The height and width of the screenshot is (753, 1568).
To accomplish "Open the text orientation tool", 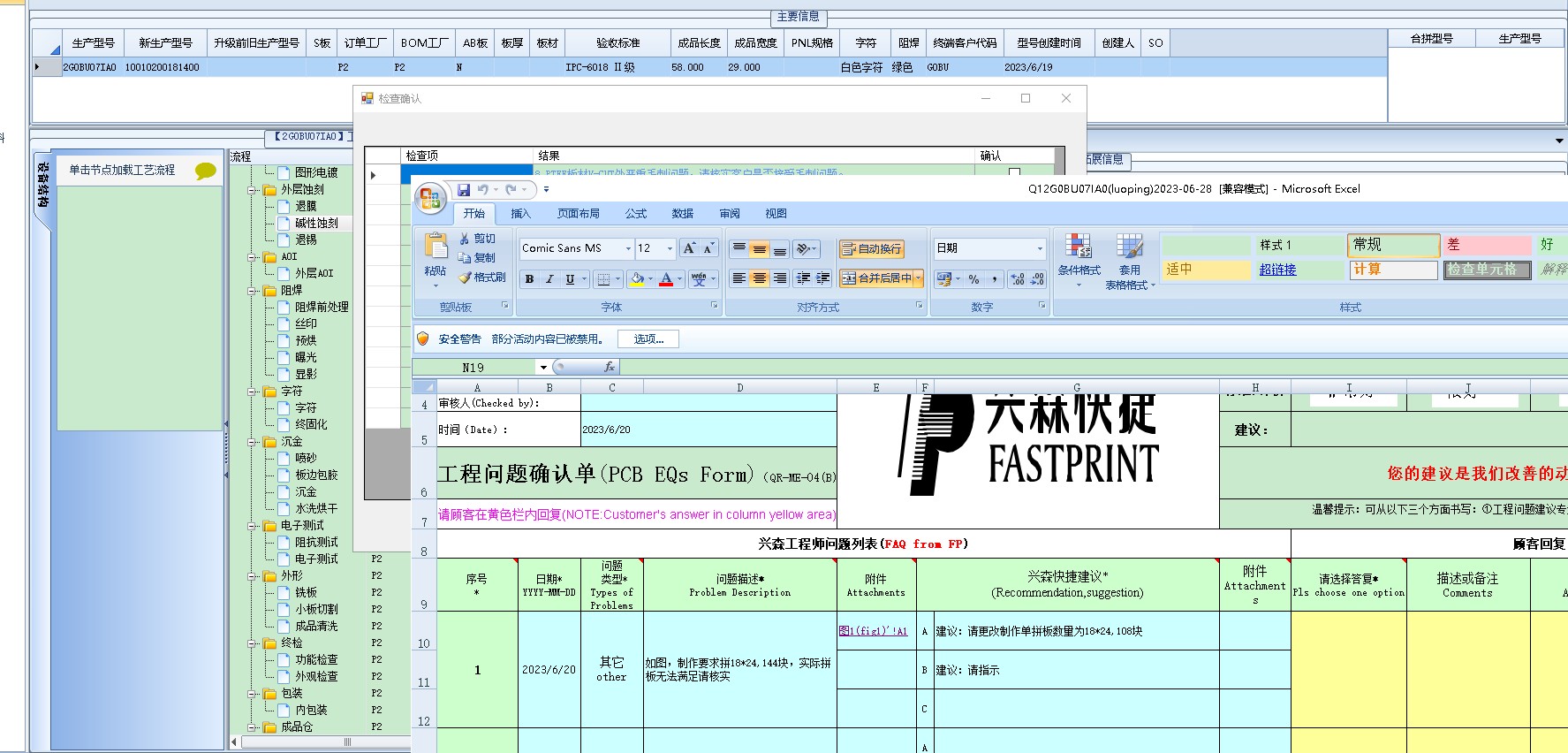I will pyautogui.click(x=806, y=249).
